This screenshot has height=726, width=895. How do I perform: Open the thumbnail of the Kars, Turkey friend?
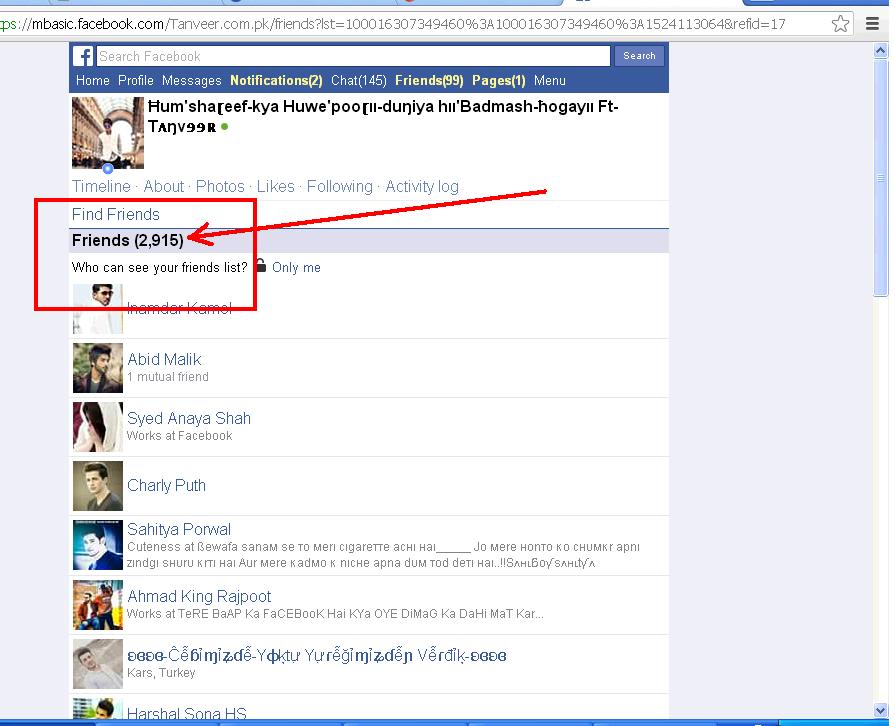click(x=98, y=664)
